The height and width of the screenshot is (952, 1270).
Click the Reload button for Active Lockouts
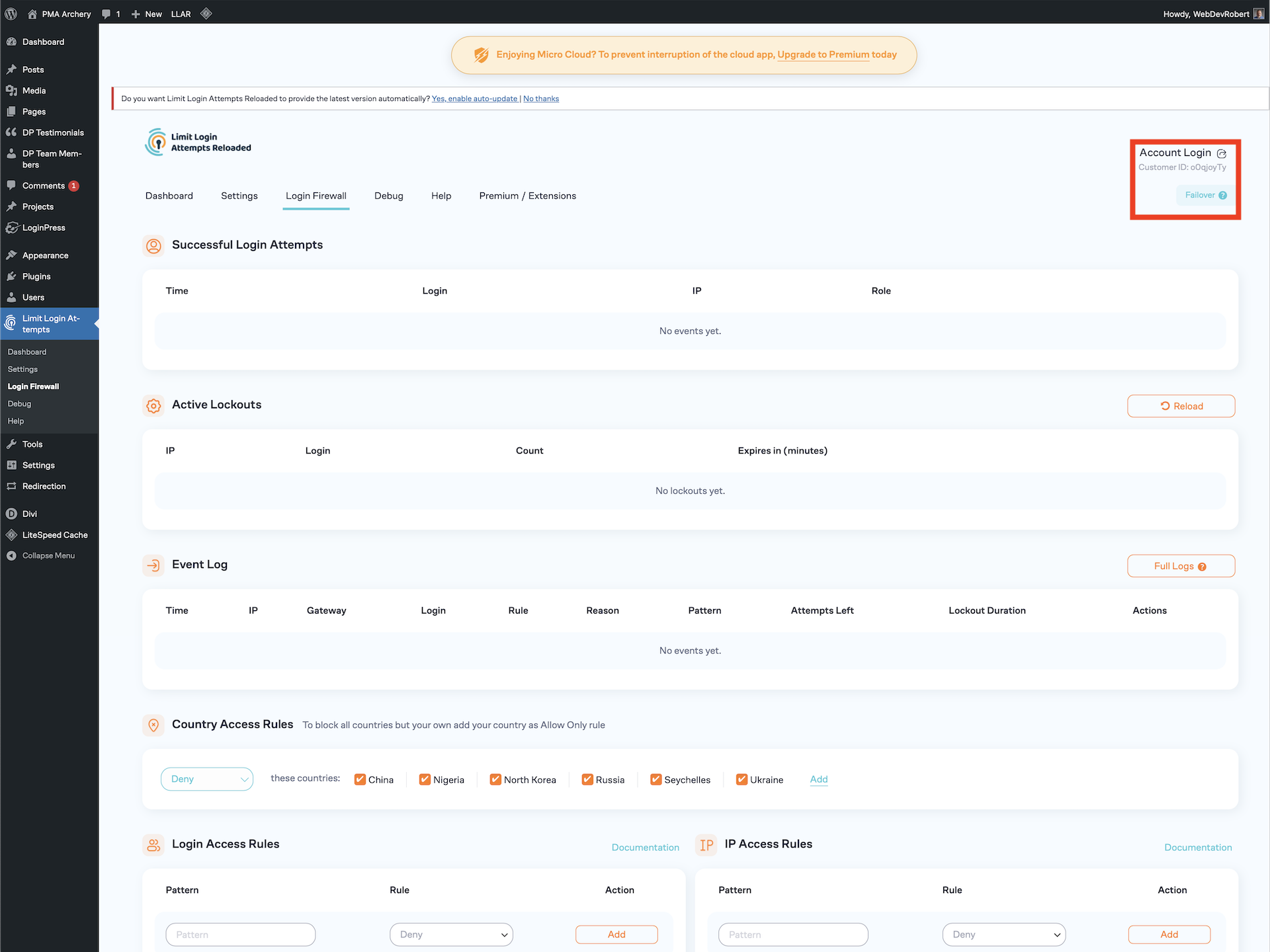1181,406
